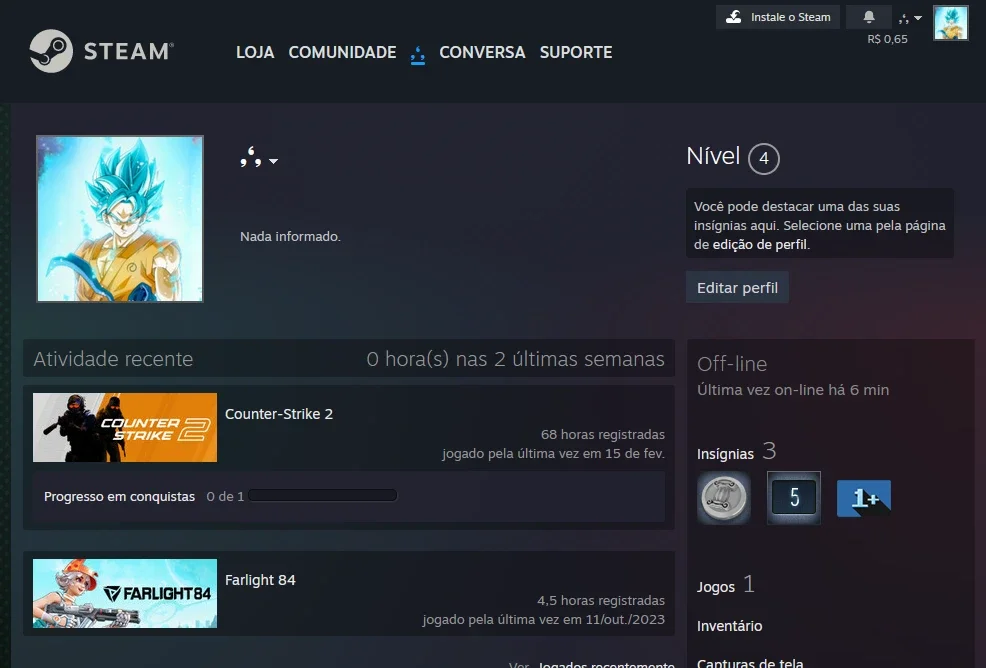The image size is (986, 668).
Task: Open the Counter-Strike 2 title link
Action: 279,414
